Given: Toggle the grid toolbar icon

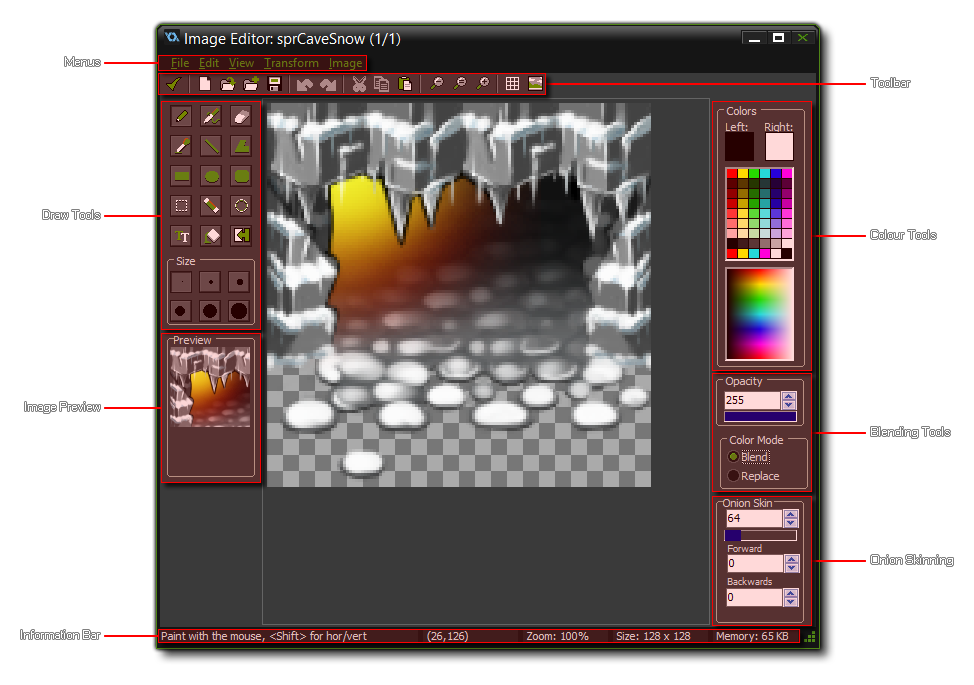Looking at the screenshot, I should [x=512, y=84].
